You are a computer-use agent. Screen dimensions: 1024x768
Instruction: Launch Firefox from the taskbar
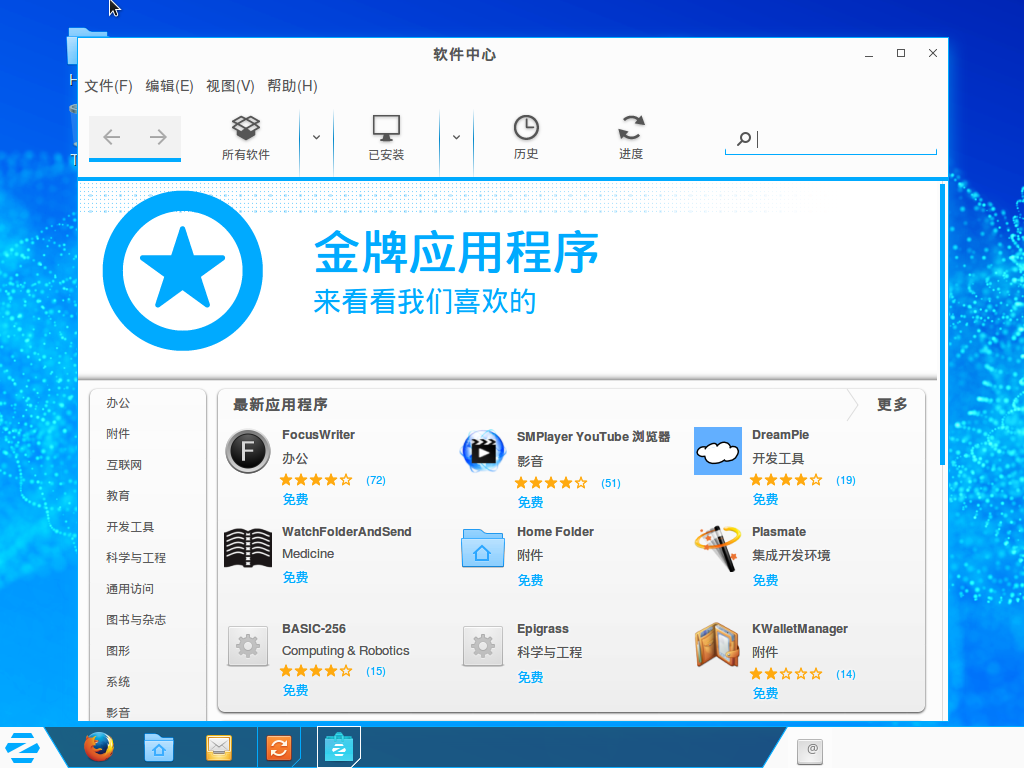point(98,747)
